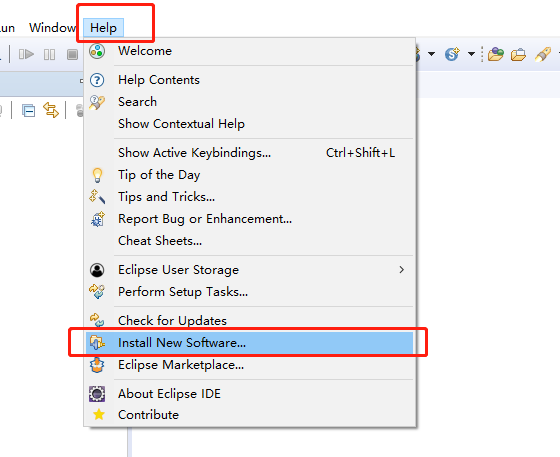Click the Check for Updates icon

[x=97, y=320]
